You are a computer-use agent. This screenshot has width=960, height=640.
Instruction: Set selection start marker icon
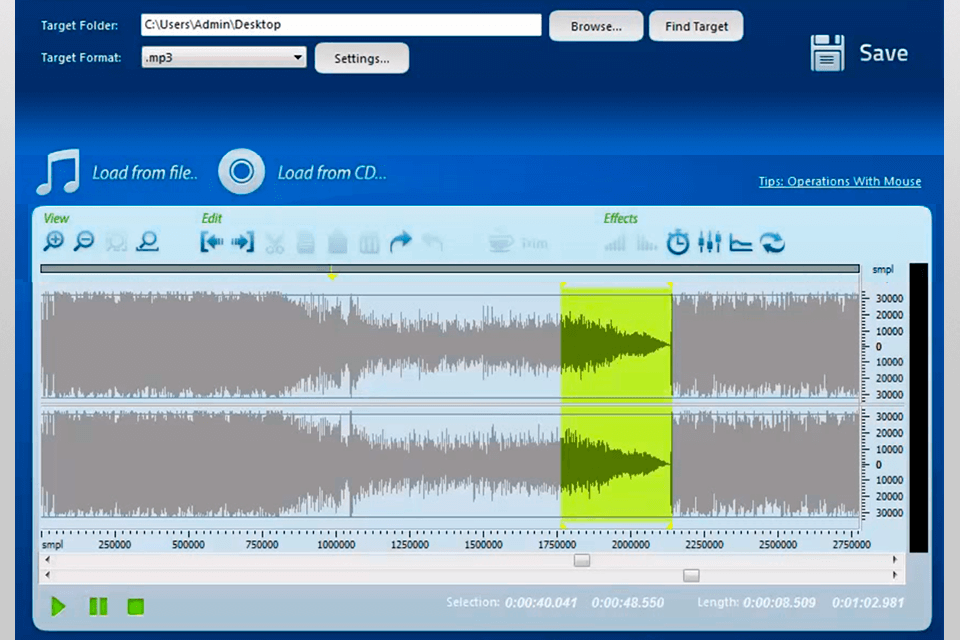[x=211, y=242]
